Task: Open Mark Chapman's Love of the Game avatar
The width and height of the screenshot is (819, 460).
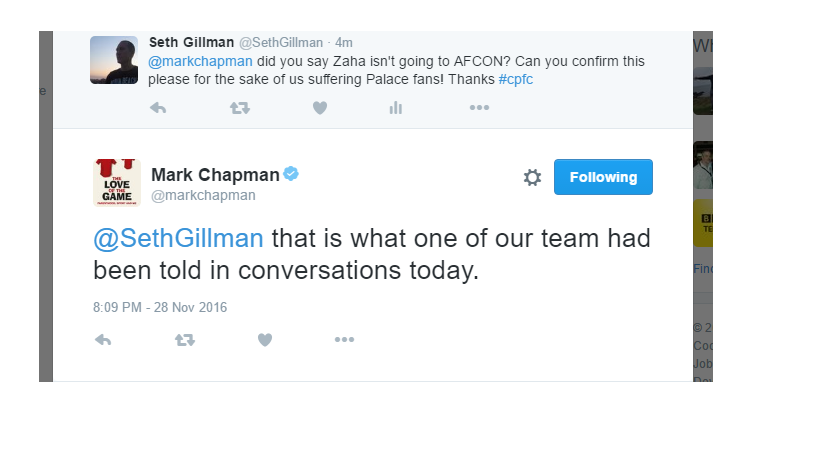Action: coord(117,182)
